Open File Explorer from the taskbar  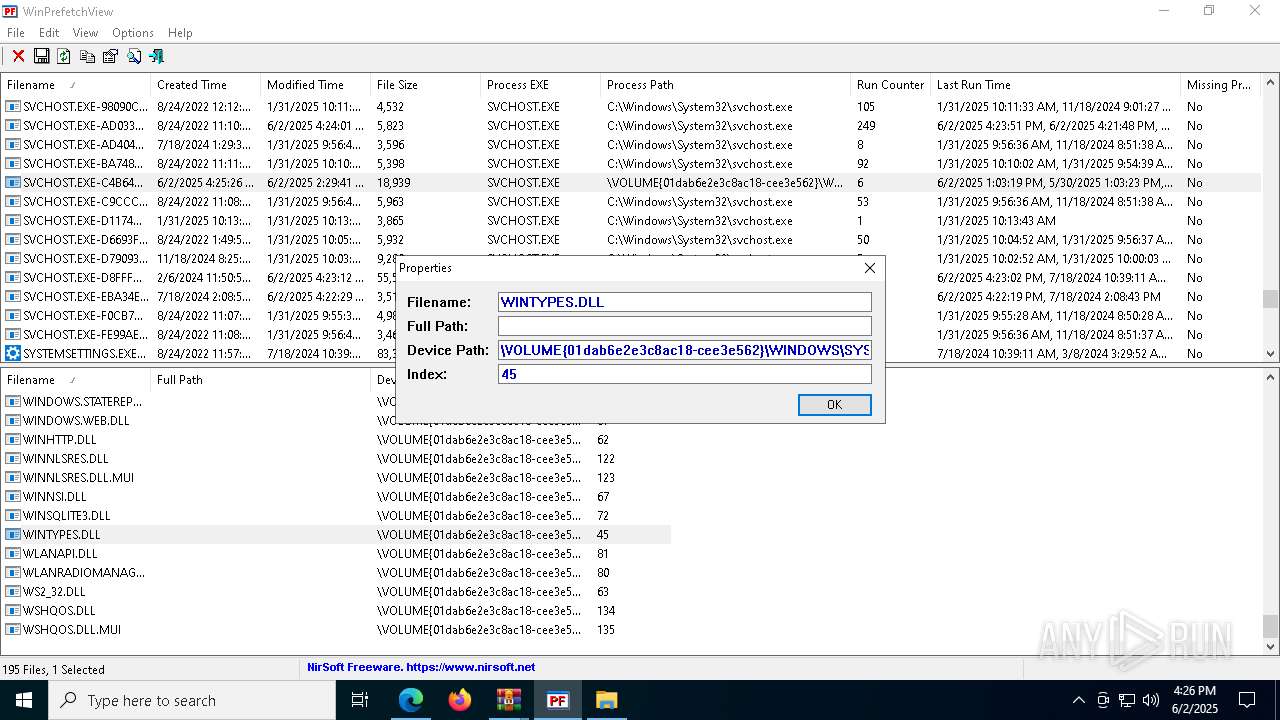point(607,700)
